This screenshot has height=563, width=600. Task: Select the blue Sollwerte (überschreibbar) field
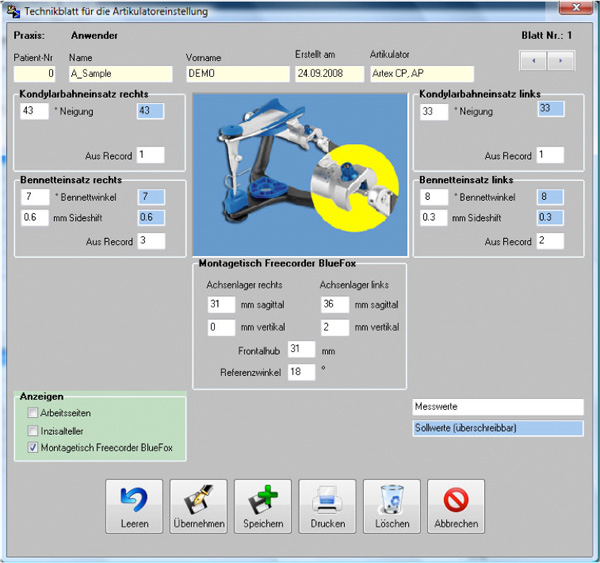(498, 428)
